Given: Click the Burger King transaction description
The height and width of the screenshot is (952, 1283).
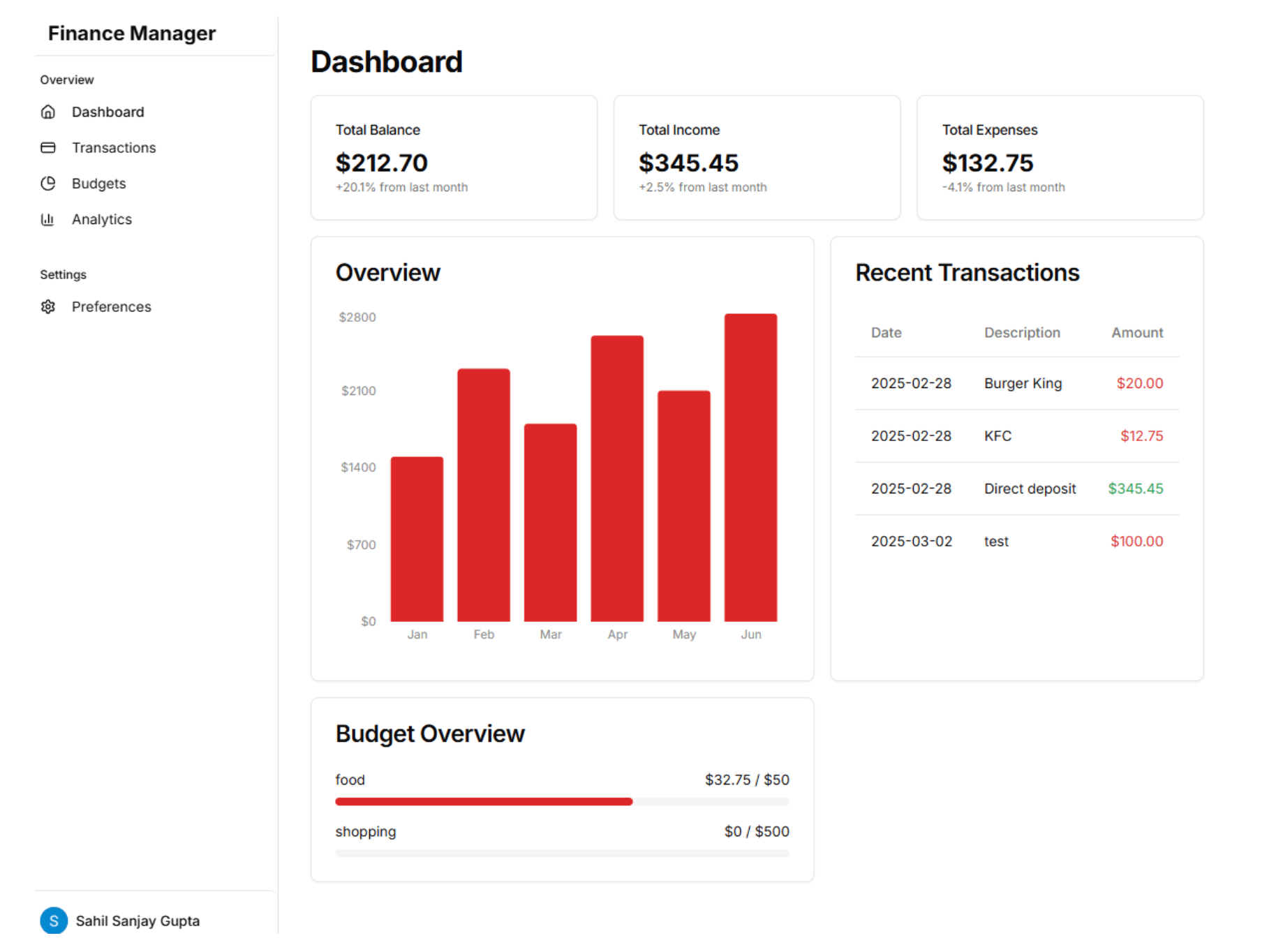Looking at the screenshot, I should coord(1023,383).
